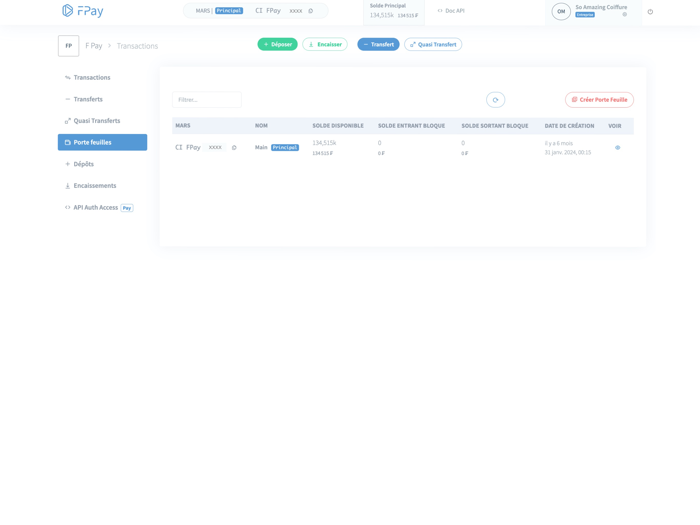
Task: Open API Auth Access in sidebar
Action: (102, 207)
